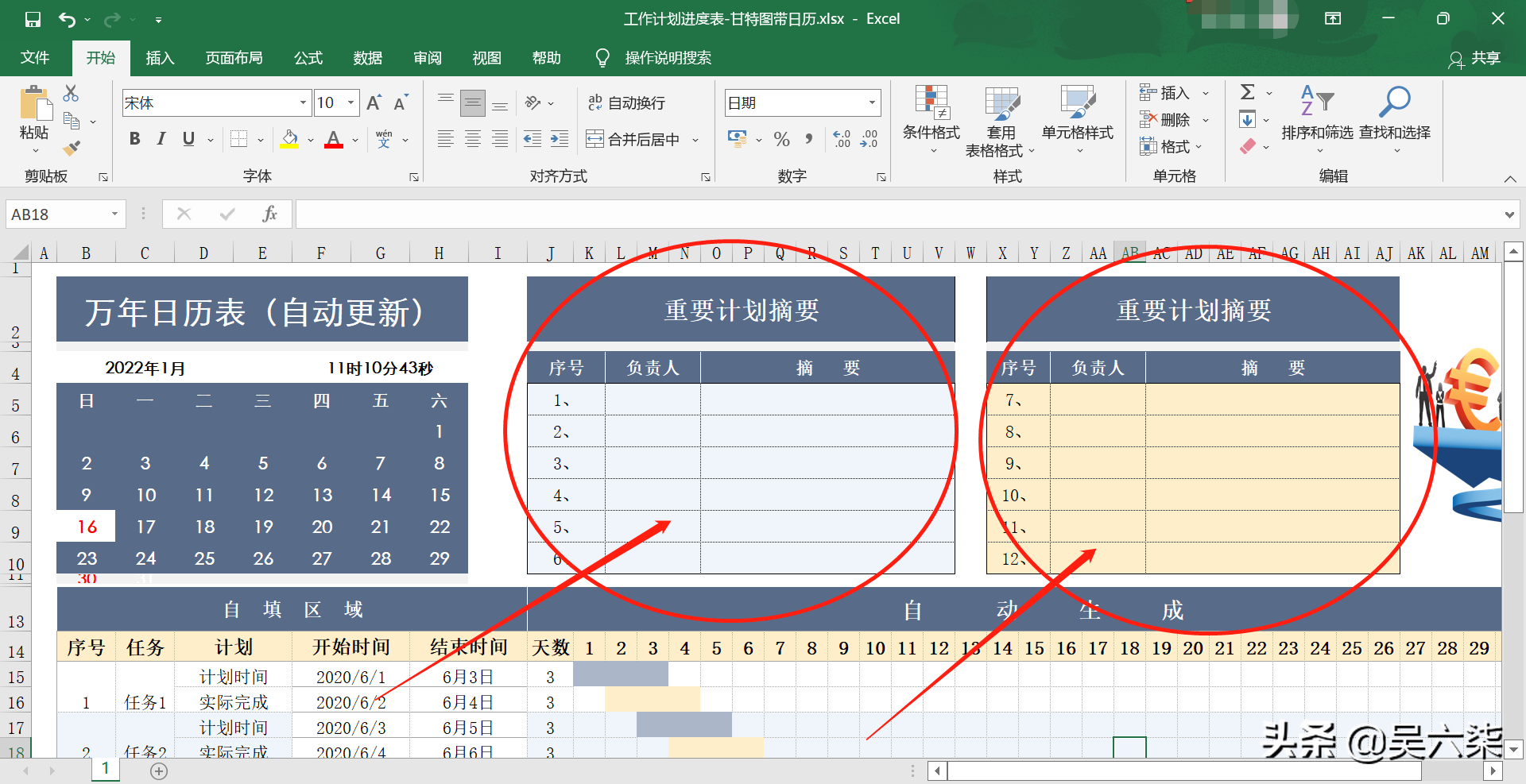The width and height of the screenshot is (1526, 784).
Task: Click 合并后居中 merge button
Action: point(633,140)
